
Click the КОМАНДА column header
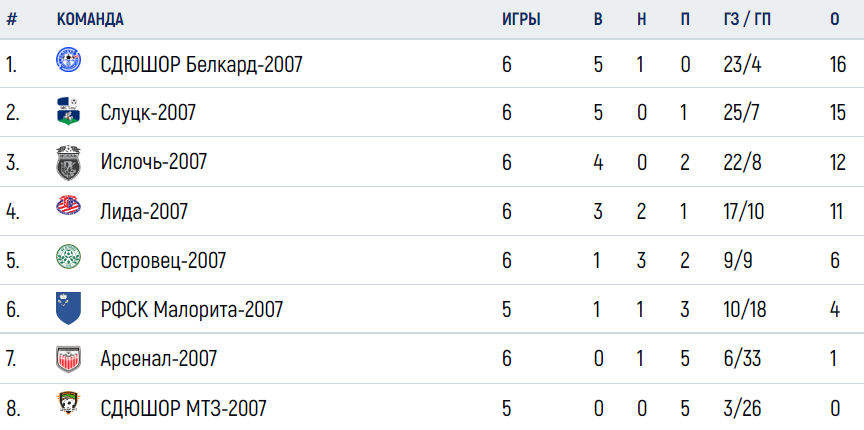pos(90,19)
